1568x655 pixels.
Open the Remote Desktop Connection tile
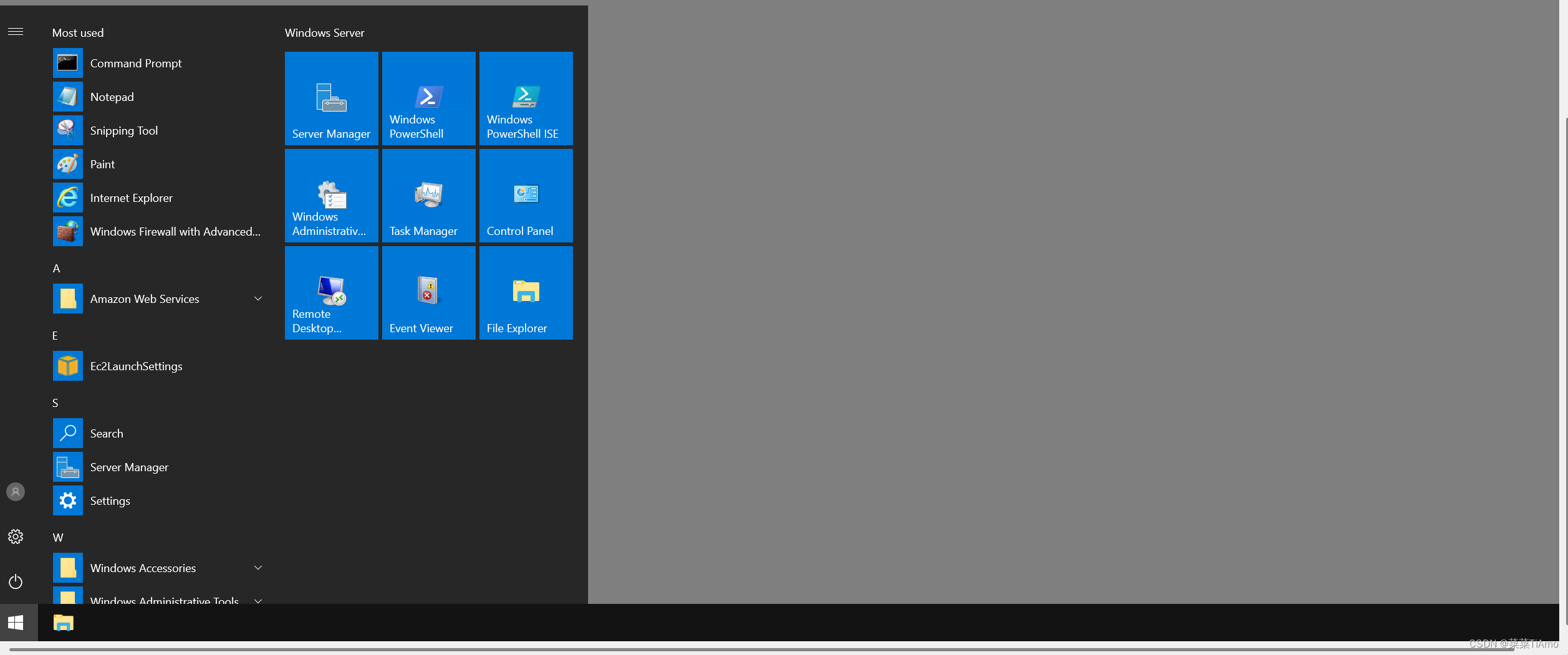tap(332, 293)
